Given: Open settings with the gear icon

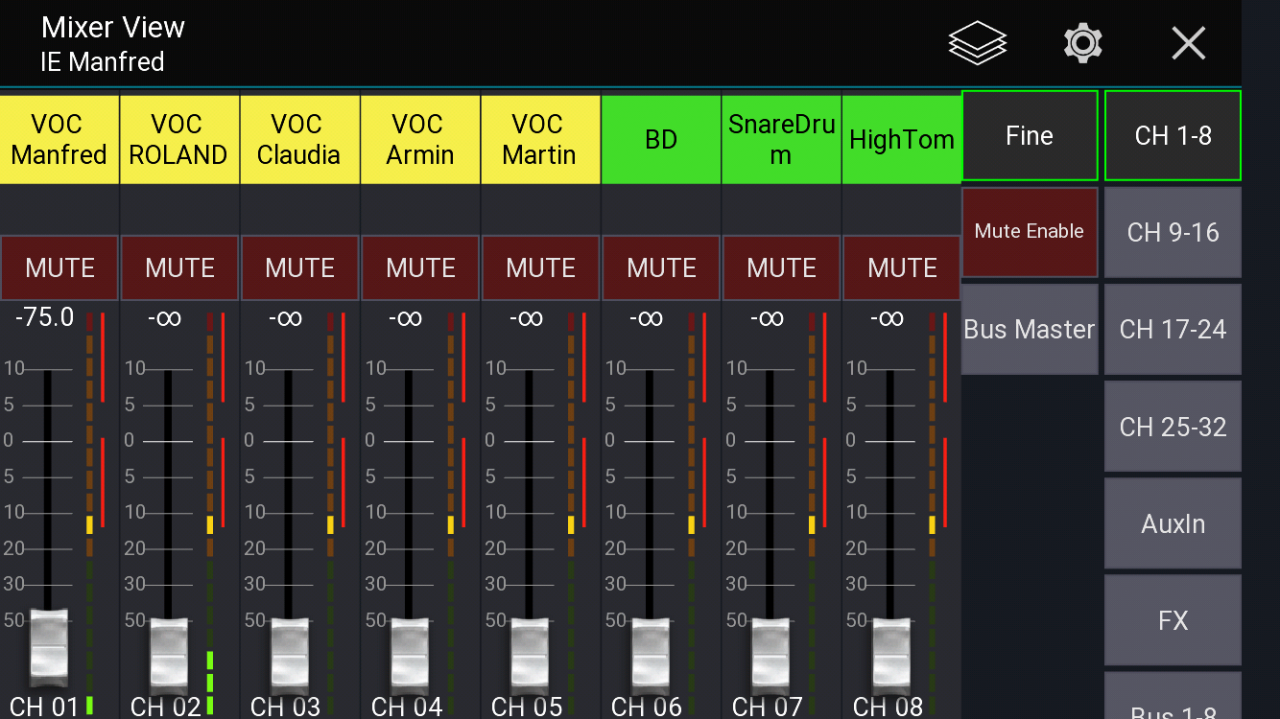Looking at the screenshot, I should (1082, 43).
